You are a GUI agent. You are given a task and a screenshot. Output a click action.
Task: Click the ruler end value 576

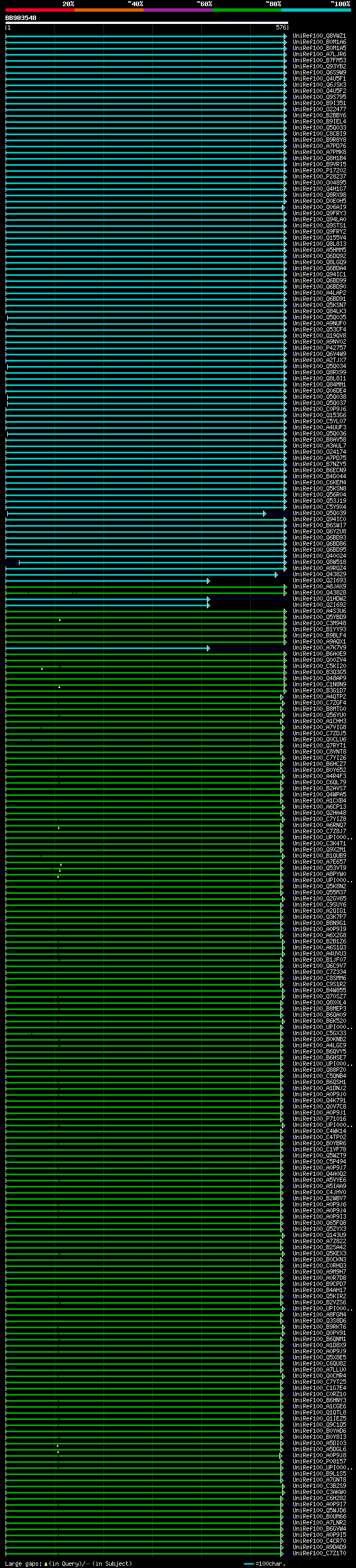point(280,27)
